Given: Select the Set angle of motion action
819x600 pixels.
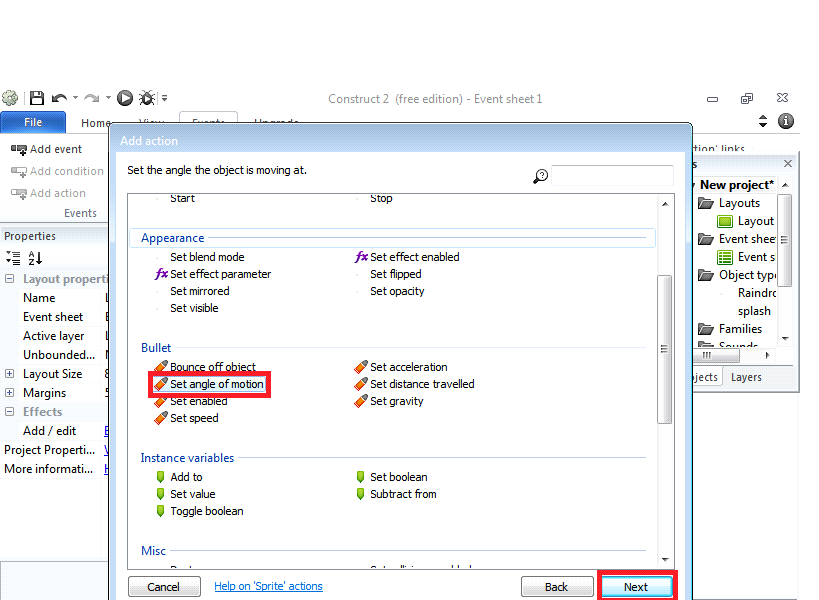Looking at the screenshot, I should tap(209, 384).
